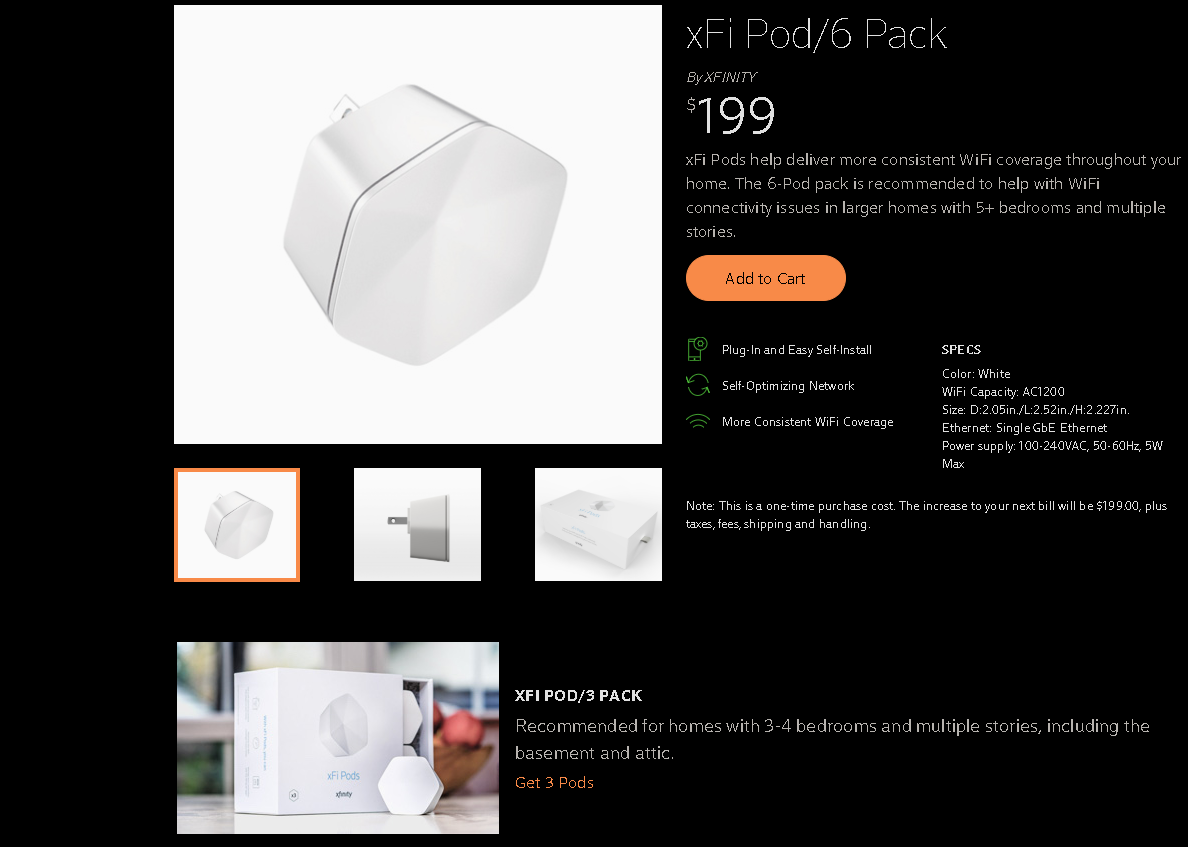Screen dimensions: 1188x847
Task: Click the Add to Cart button
Action: point(765,278)
